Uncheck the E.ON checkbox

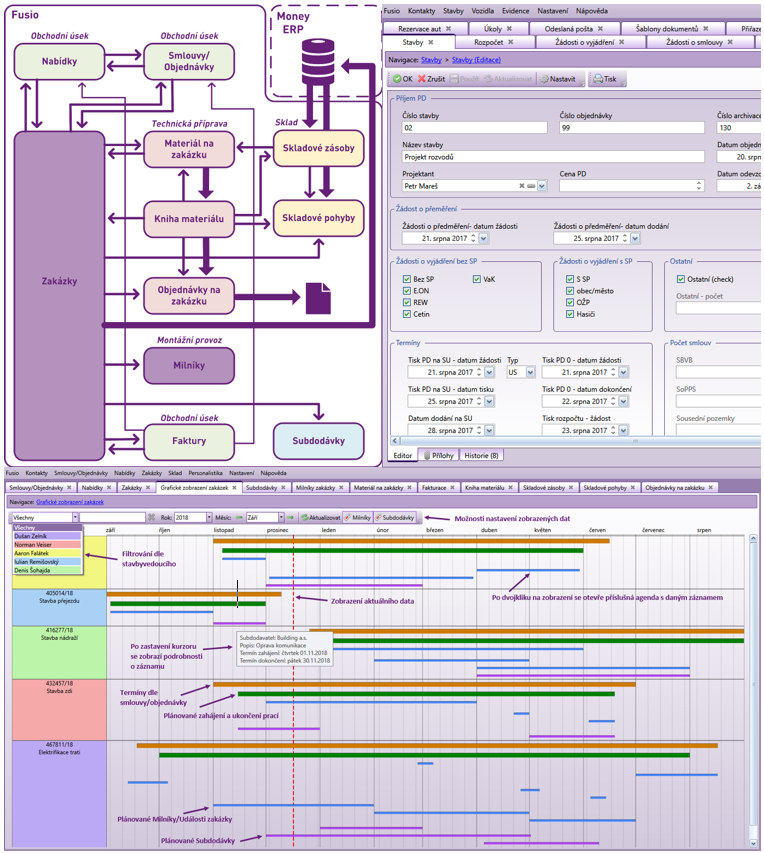tap(406, 290)
